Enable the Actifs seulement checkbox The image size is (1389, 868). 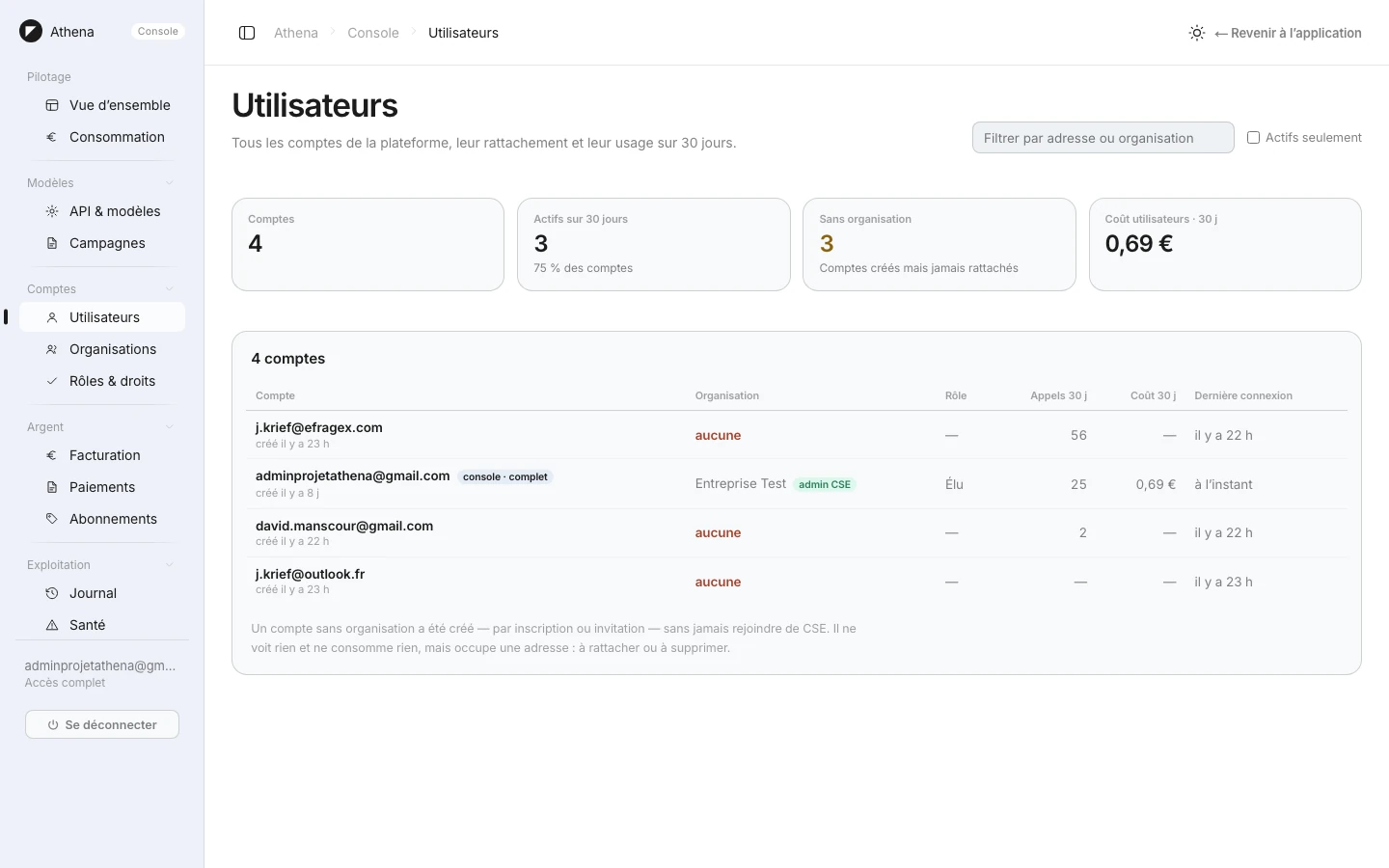tap(1253, 138)
